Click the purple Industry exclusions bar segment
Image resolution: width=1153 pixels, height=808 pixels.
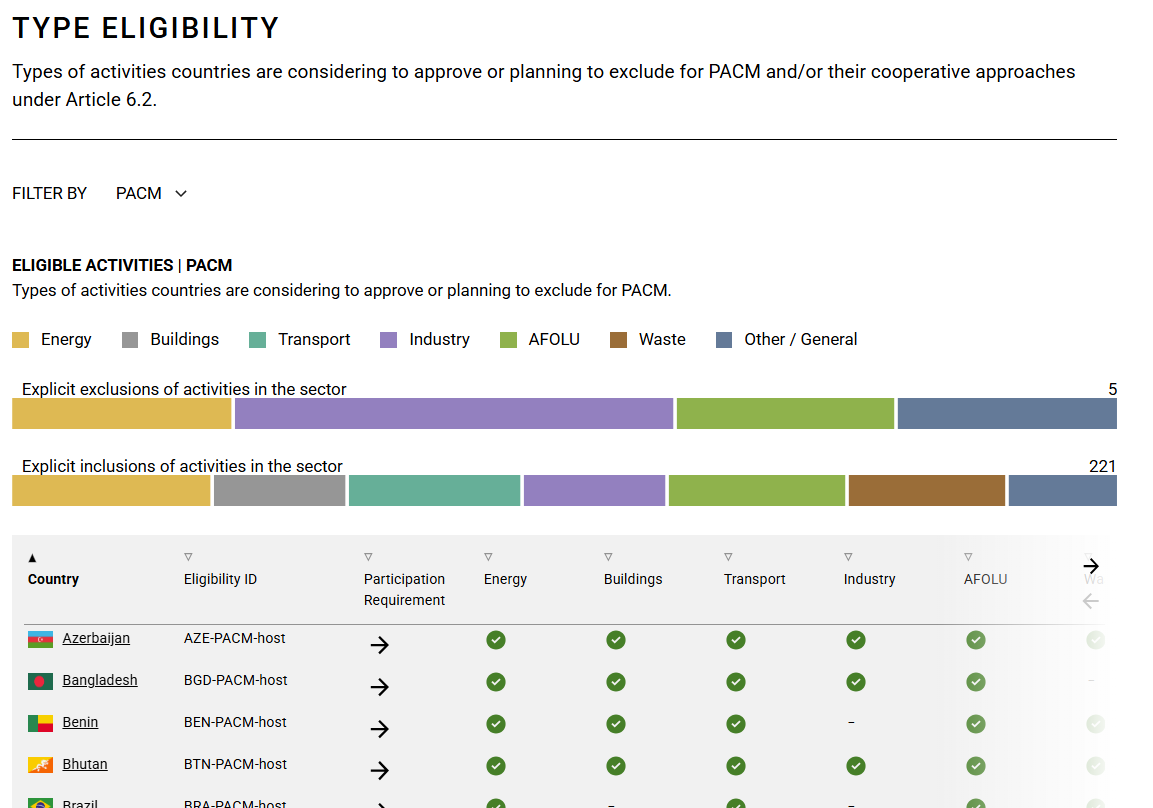tap(454, 413)
